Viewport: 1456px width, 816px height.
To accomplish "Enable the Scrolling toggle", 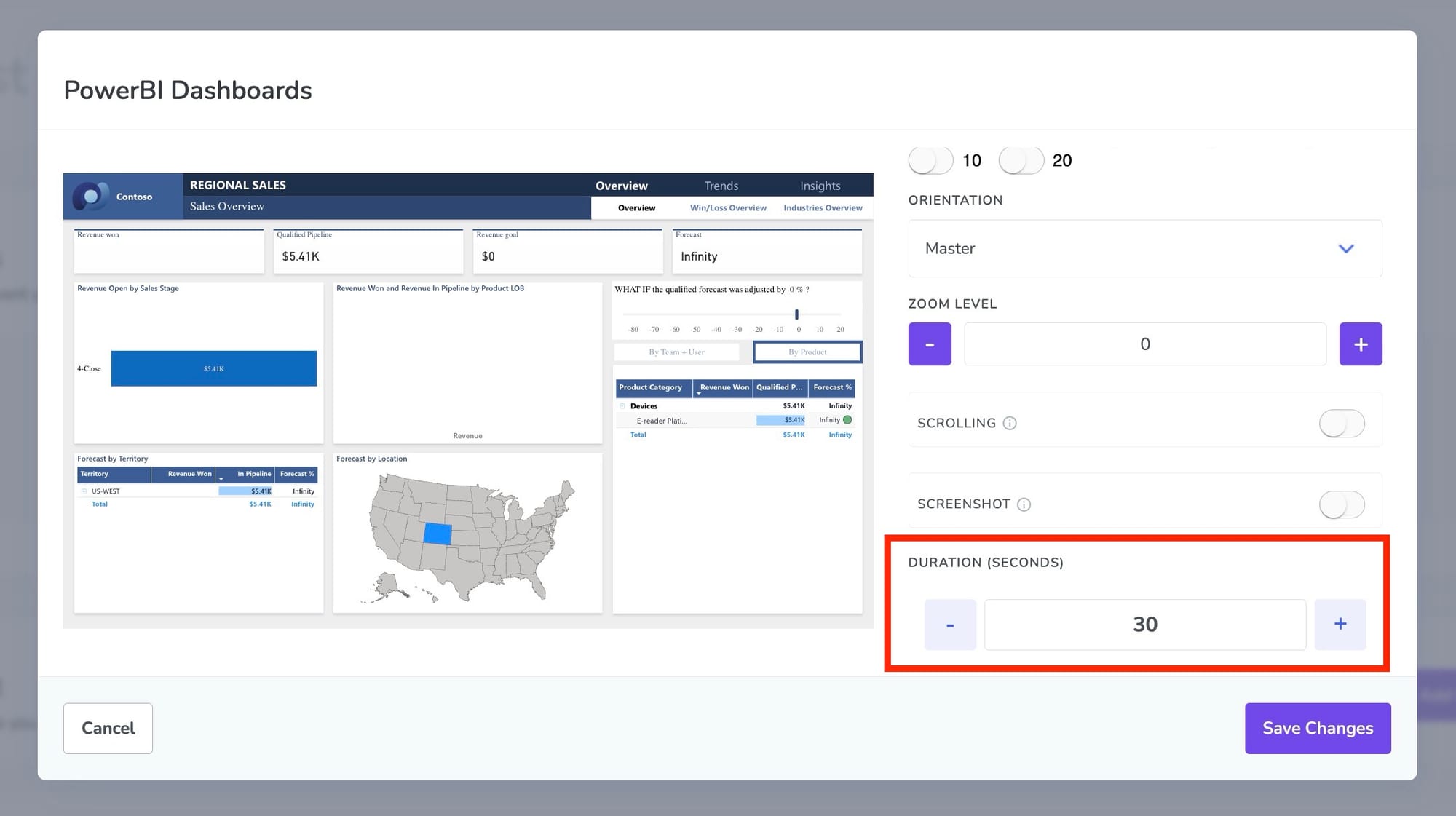I will point(1342,423).
